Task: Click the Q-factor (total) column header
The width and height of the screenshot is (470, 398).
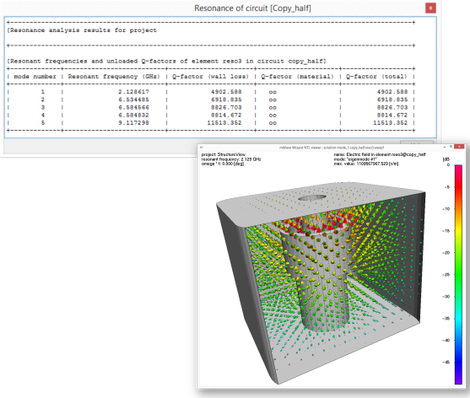Action: [x=376, y=76]
